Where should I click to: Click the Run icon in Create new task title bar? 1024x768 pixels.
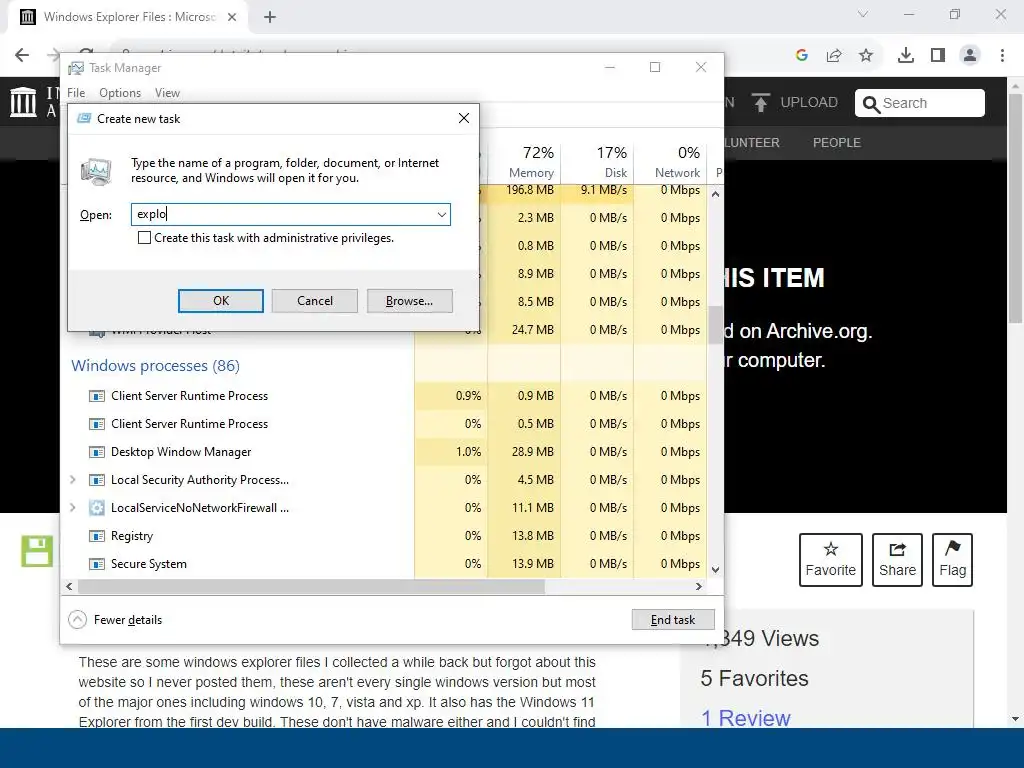(84, 119)
